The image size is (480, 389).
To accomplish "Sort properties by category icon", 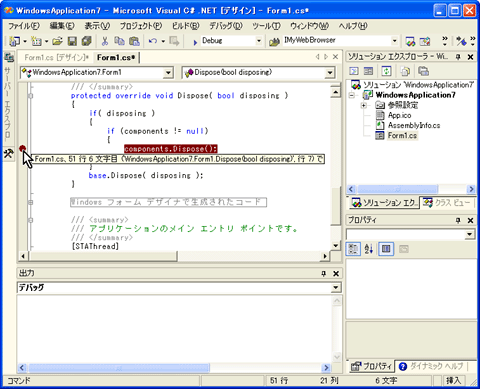I will click(x=353, y=249).
